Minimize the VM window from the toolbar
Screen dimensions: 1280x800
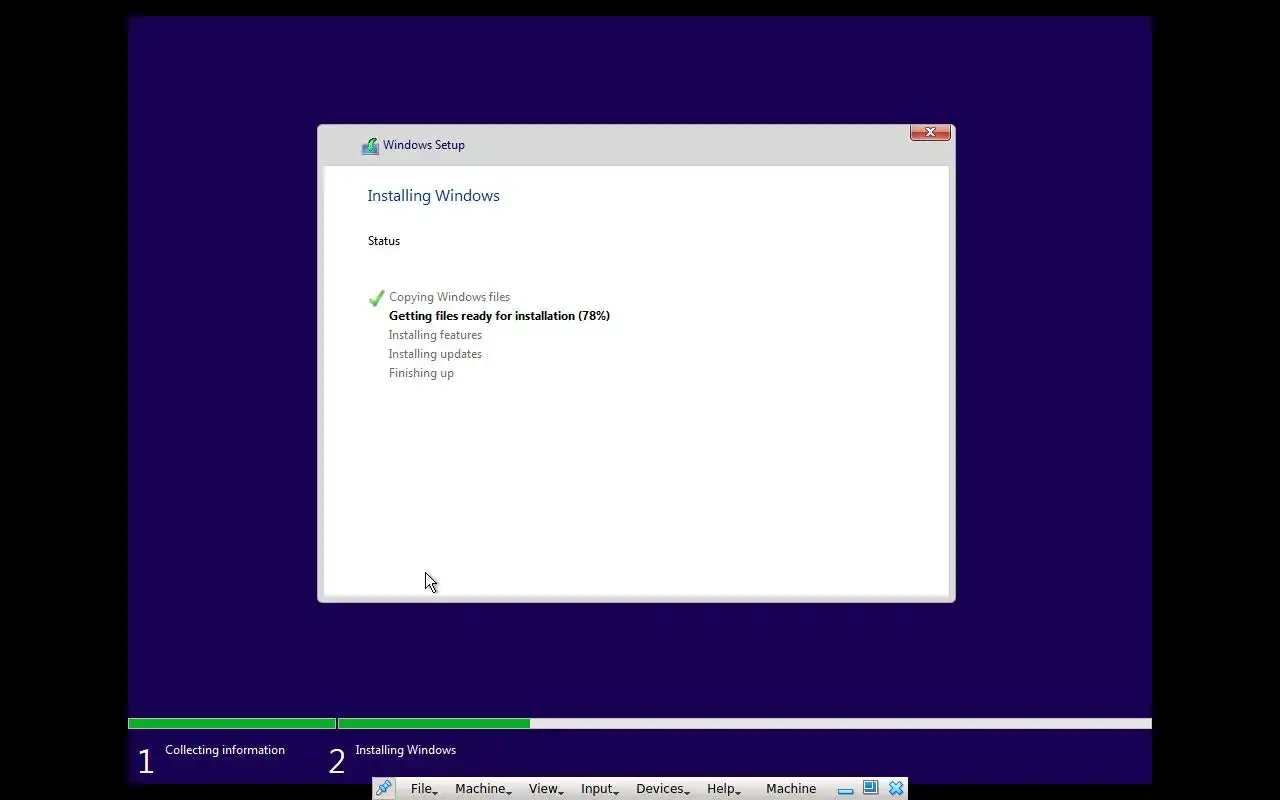(845, 789)
